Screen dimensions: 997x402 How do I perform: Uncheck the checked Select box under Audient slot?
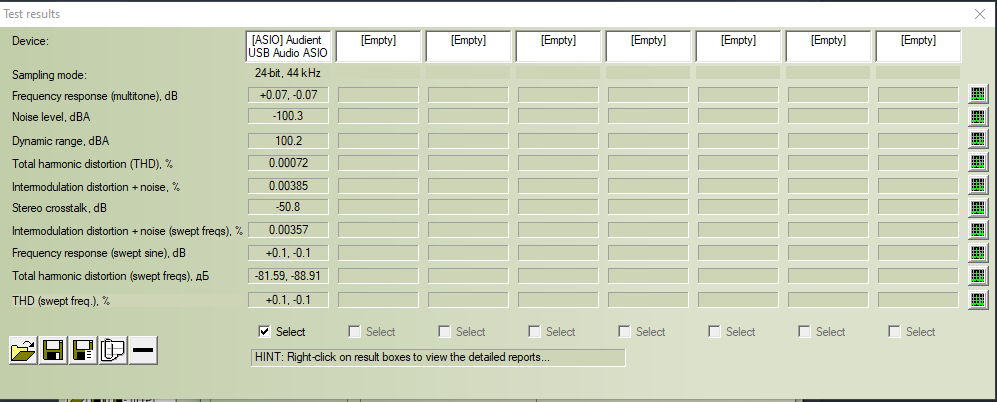[x=265, y=331]
